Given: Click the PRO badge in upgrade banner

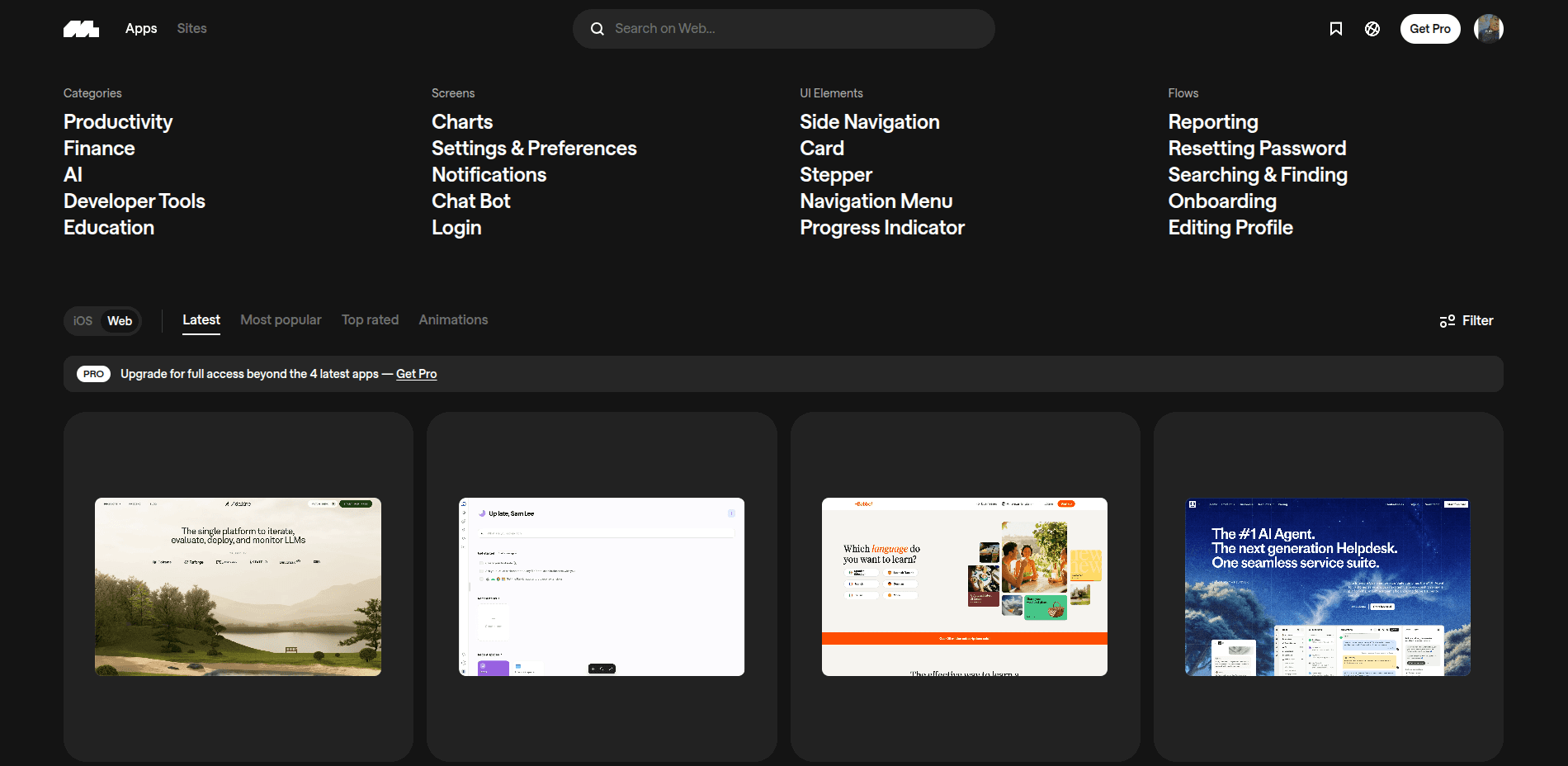Looking at the screenshot, I should tap(93, 374).
